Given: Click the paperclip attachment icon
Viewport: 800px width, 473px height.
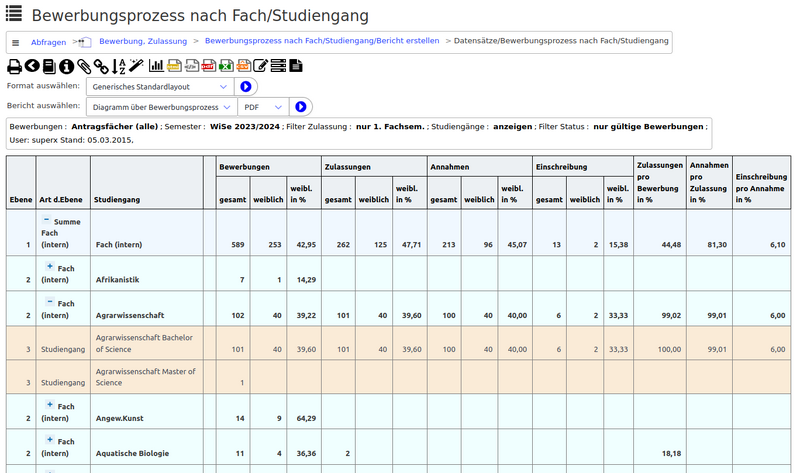Looking at the screenshot, I should (84, 66).
